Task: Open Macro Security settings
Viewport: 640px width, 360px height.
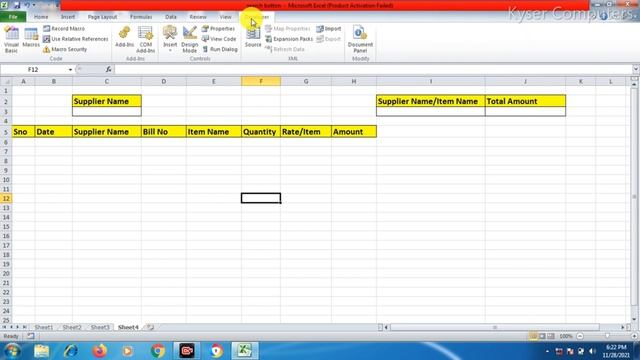Action: [x=65, y=49]
